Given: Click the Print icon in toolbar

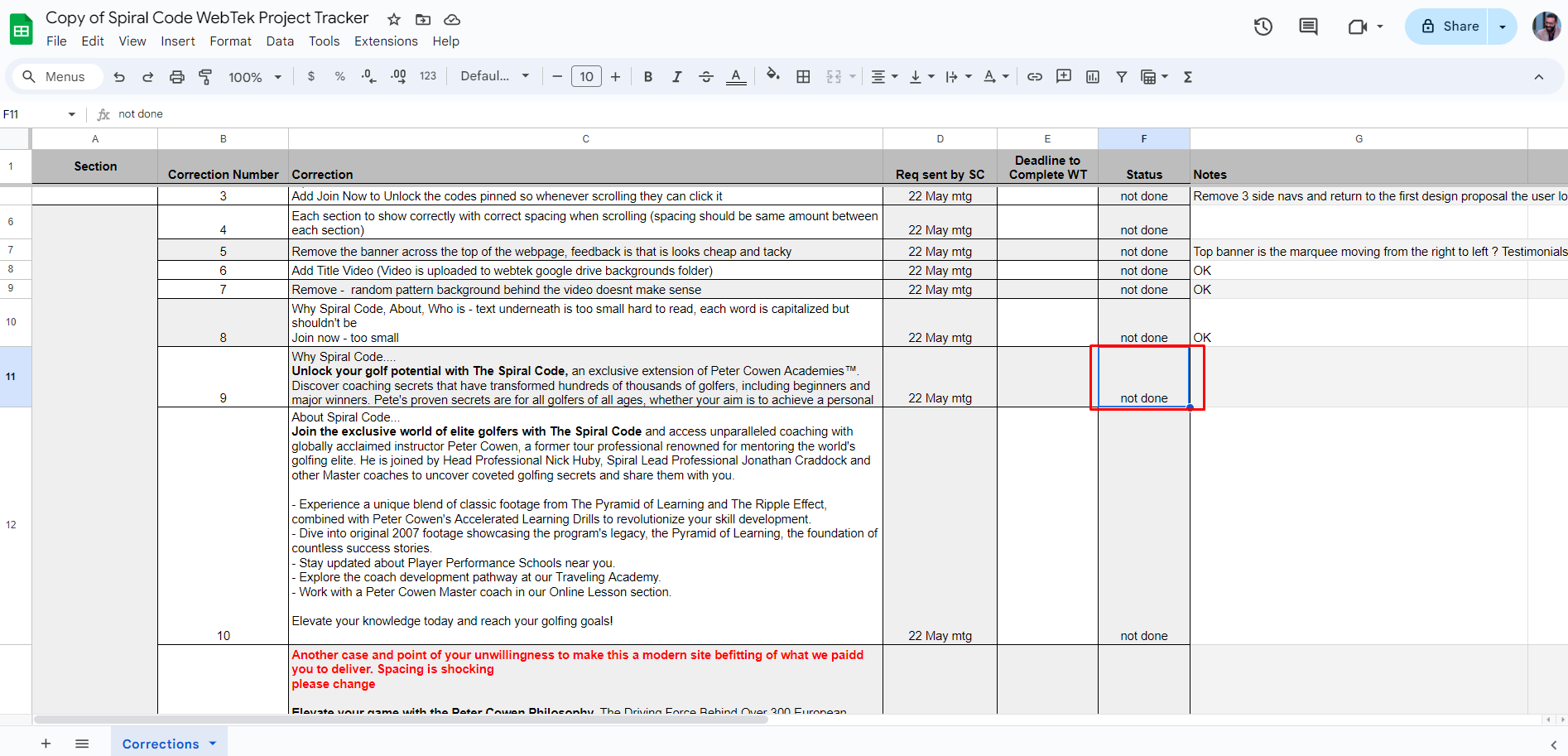Looking at the screenshot, I should (x=176, y=77).
